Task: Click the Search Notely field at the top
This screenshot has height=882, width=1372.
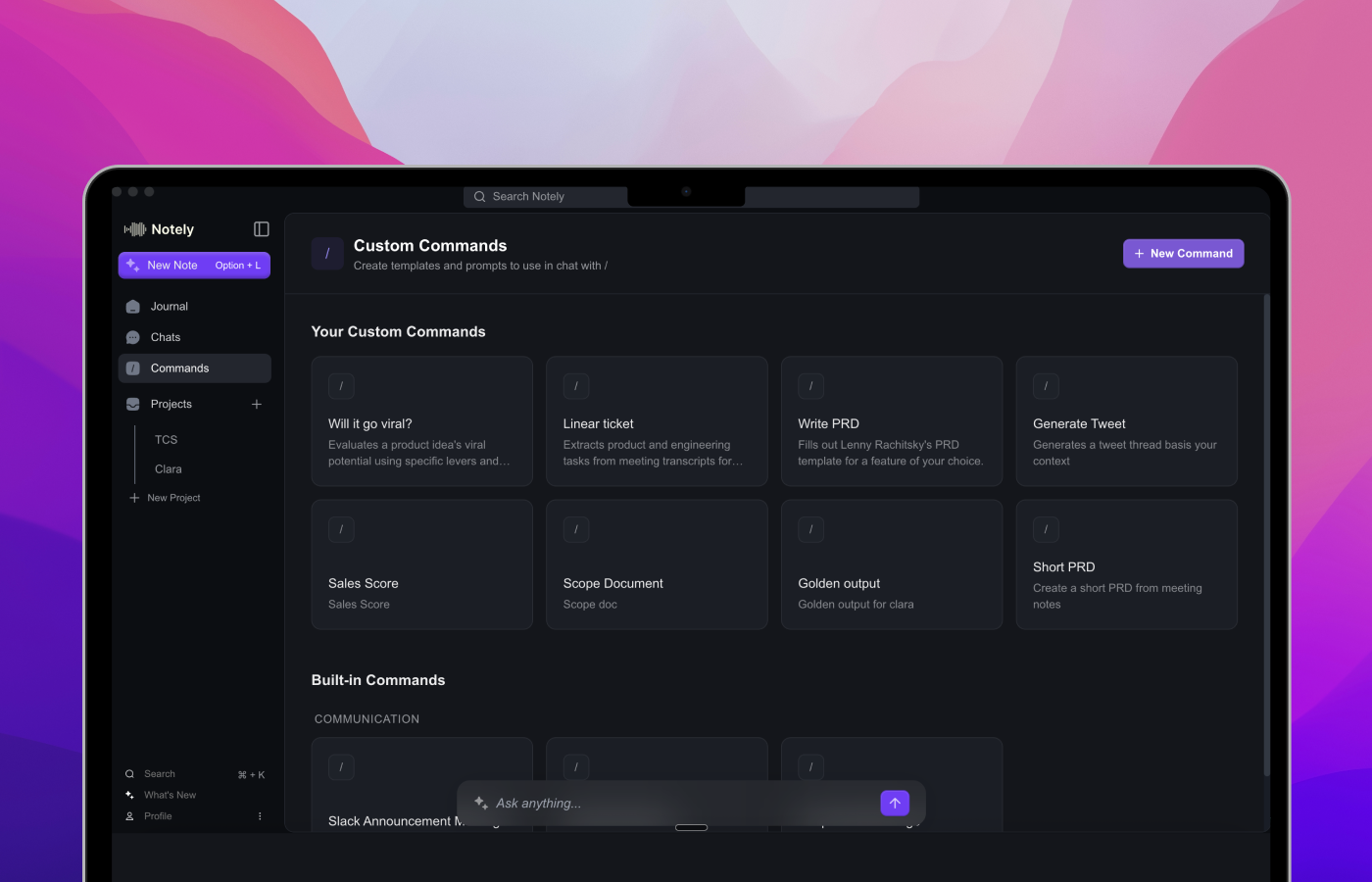Action: [545, 196]
